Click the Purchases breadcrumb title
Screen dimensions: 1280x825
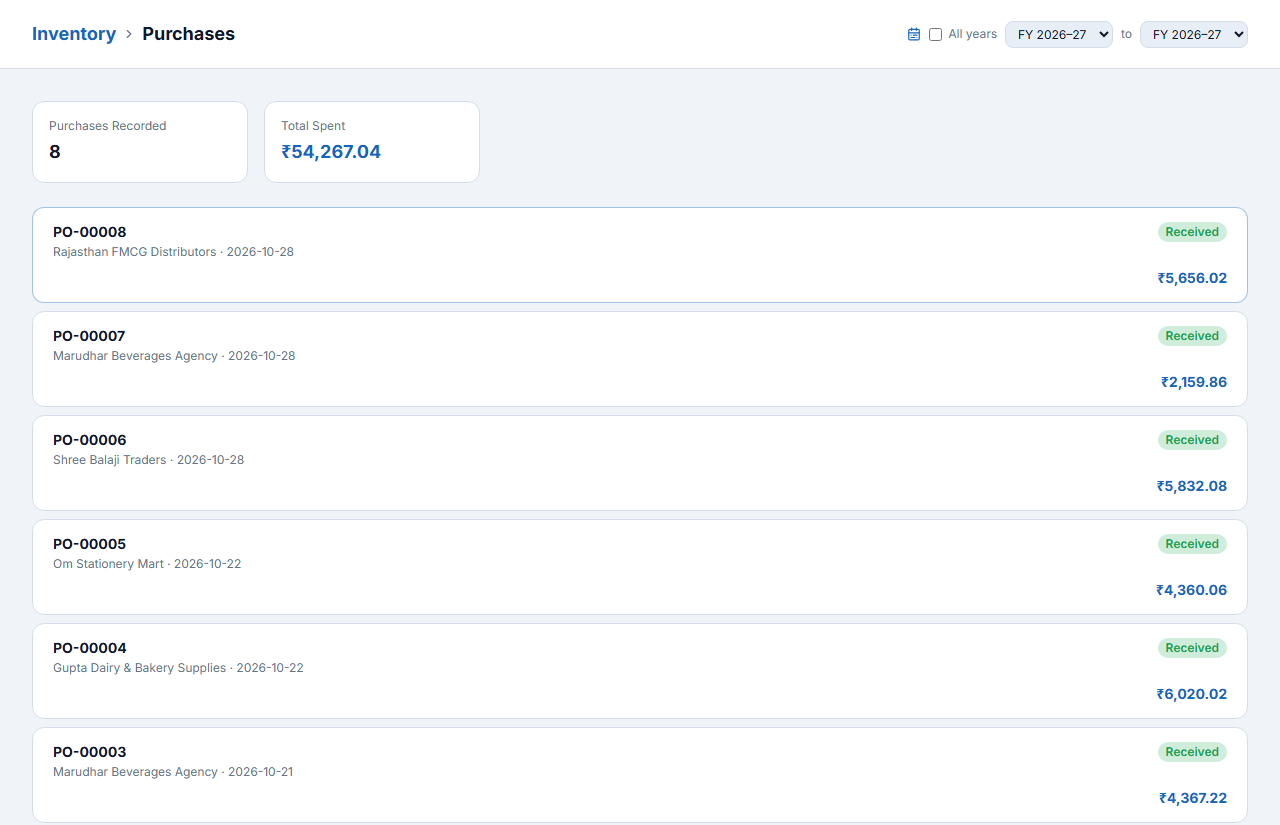click(x=189, y=34)
